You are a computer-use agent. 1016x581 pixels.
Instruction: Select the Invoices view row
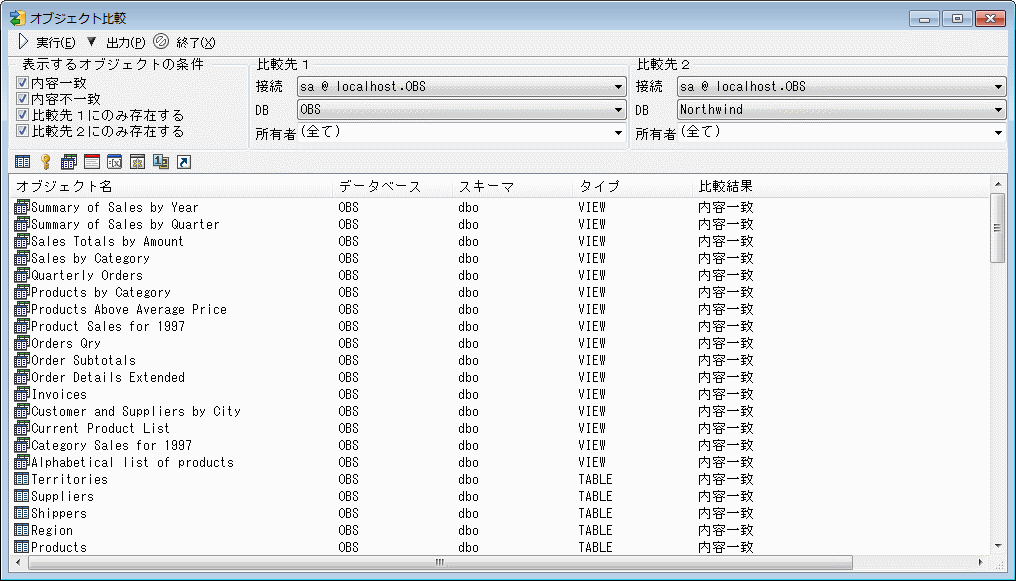(x=59, y=394)
